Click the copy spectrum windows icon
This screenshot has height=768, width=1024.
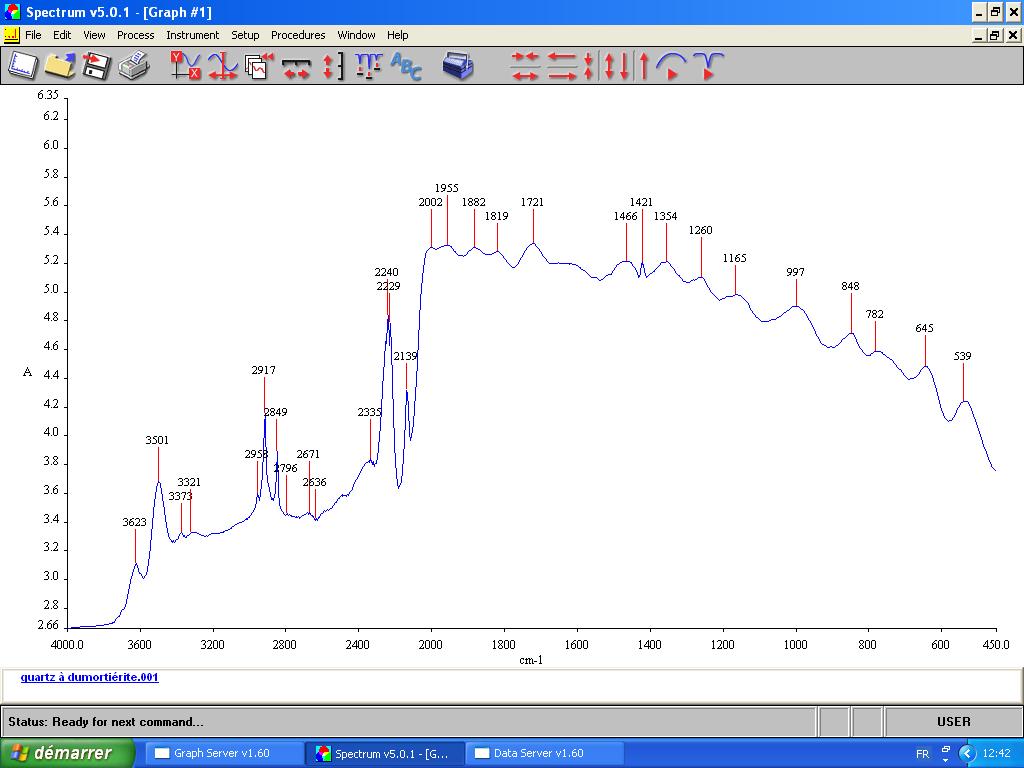[x=259, y=66]
